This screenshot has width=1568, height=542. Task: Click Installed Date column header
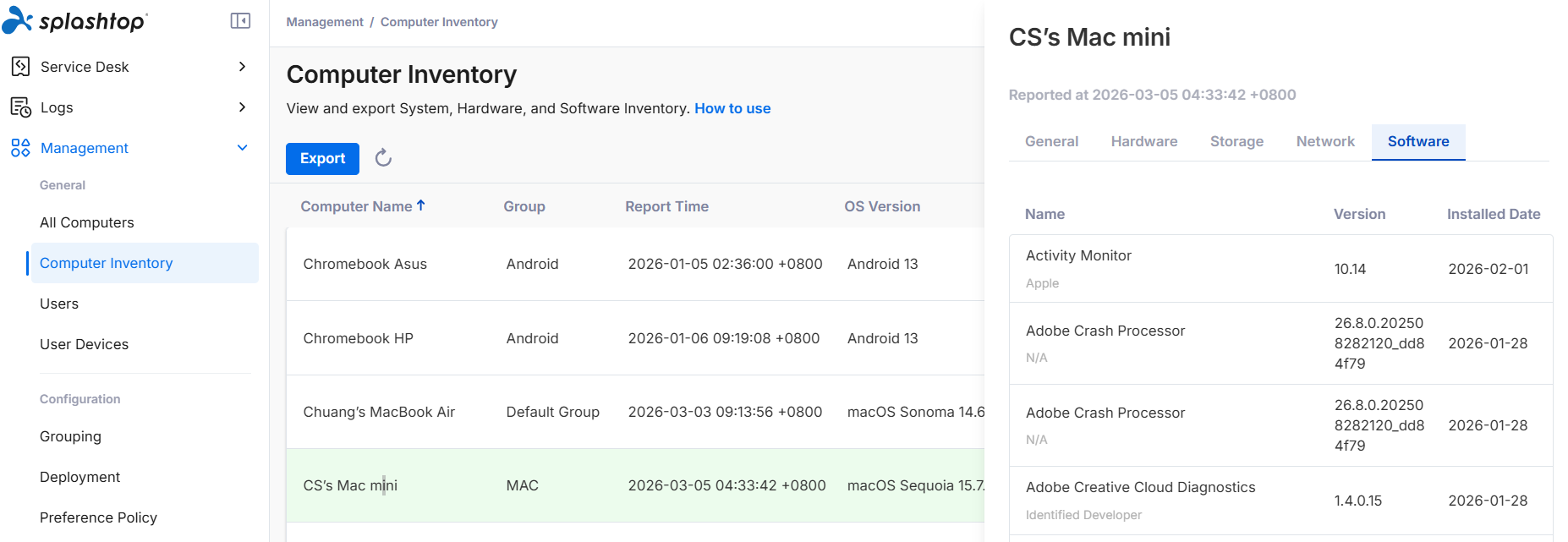[1494, 214]
